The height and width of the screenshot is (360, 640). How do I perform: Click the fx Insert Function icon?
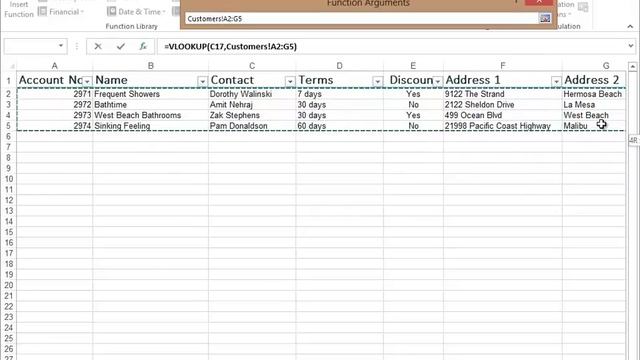pos(143,47)
